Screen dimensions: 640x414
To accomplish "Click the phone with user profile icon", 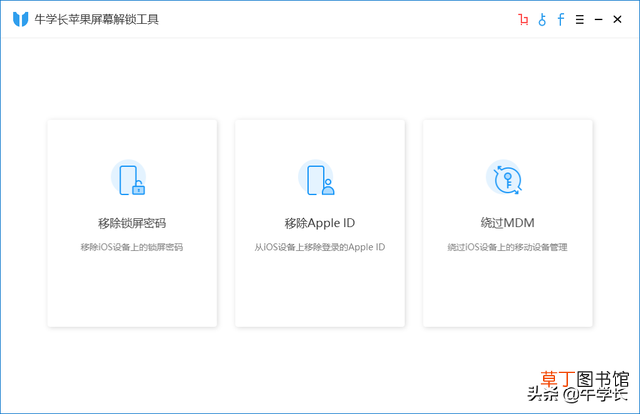I will tap(317, 178).
